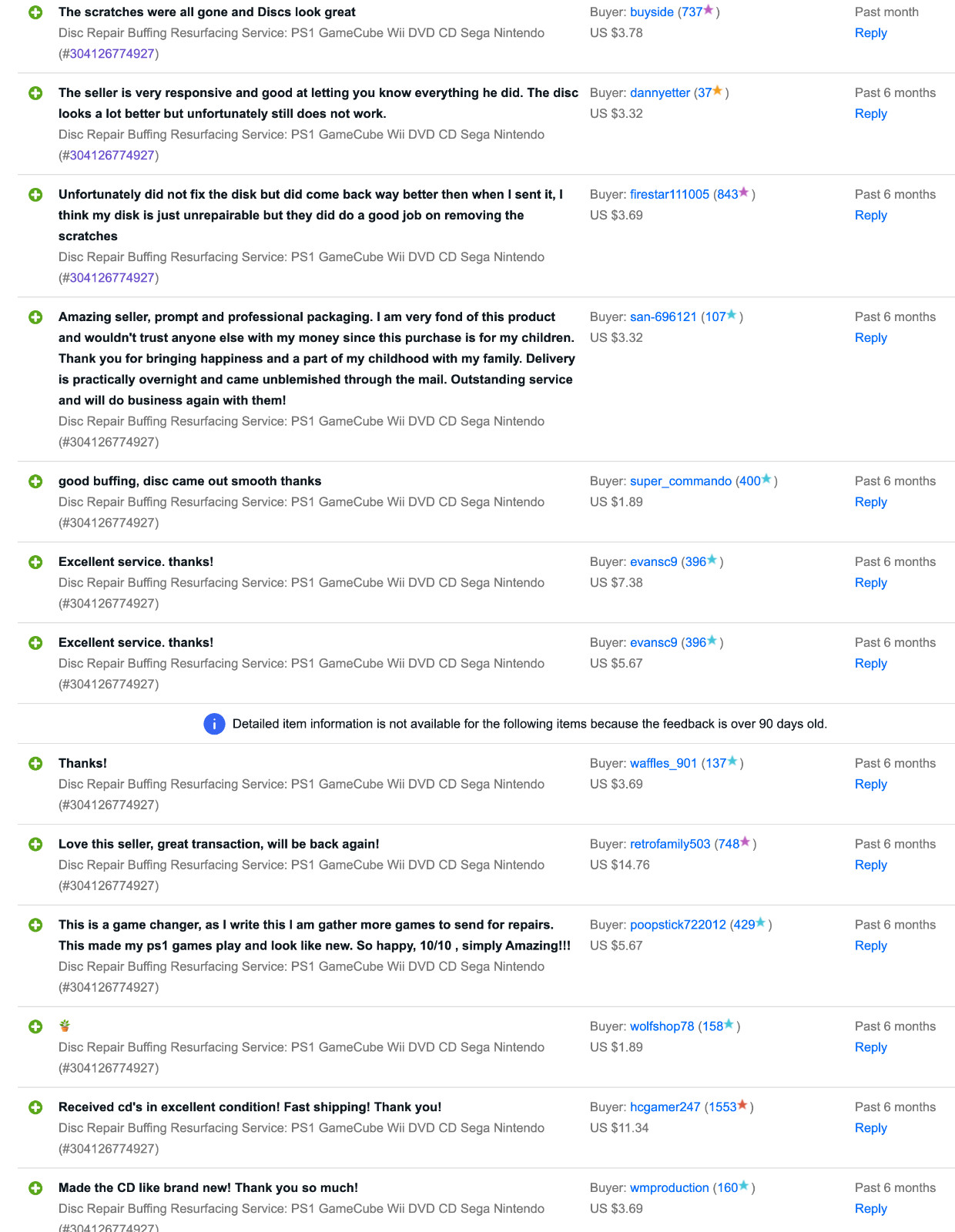Open buyer firestar111005's profile
This screenshot has width=955, height=1232.
coord(669,194)
